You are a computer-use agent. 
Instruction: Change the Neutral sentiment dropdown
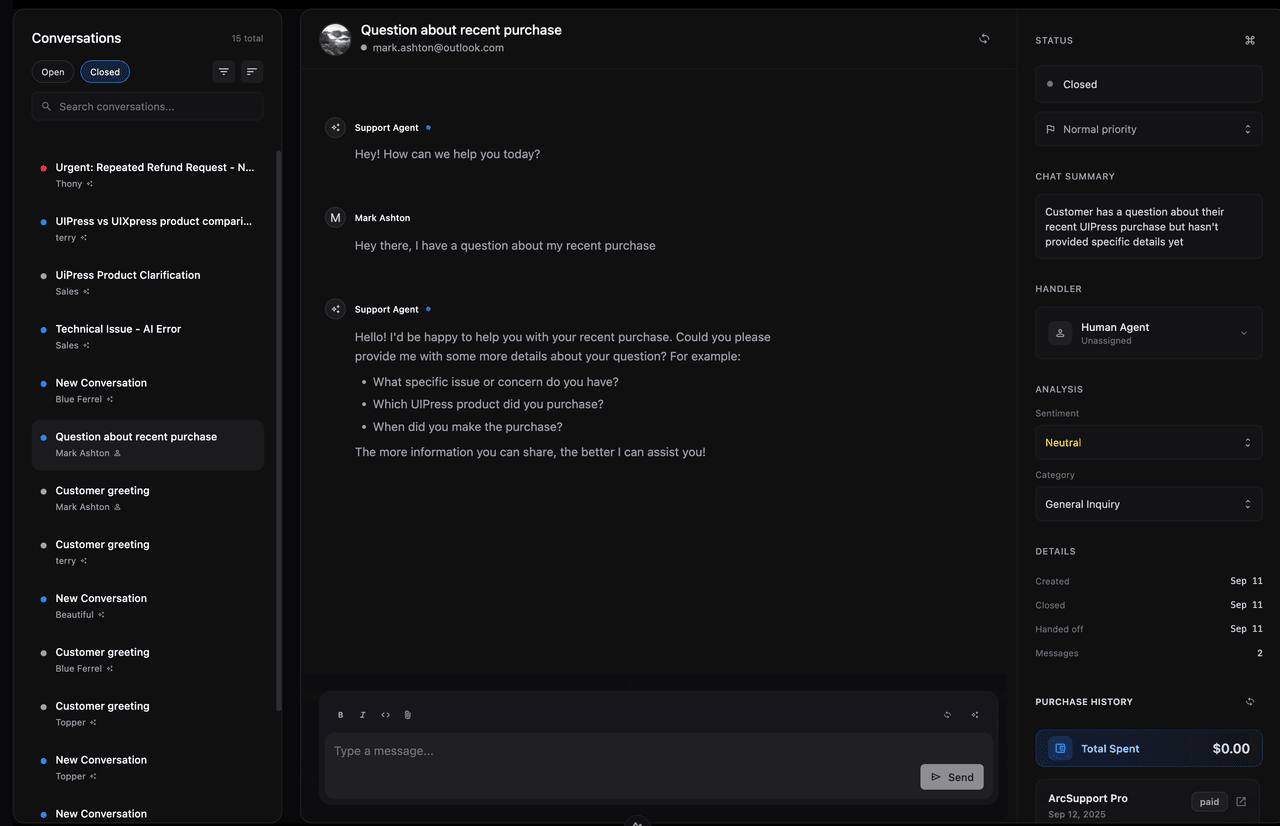tap(1149, 442)
